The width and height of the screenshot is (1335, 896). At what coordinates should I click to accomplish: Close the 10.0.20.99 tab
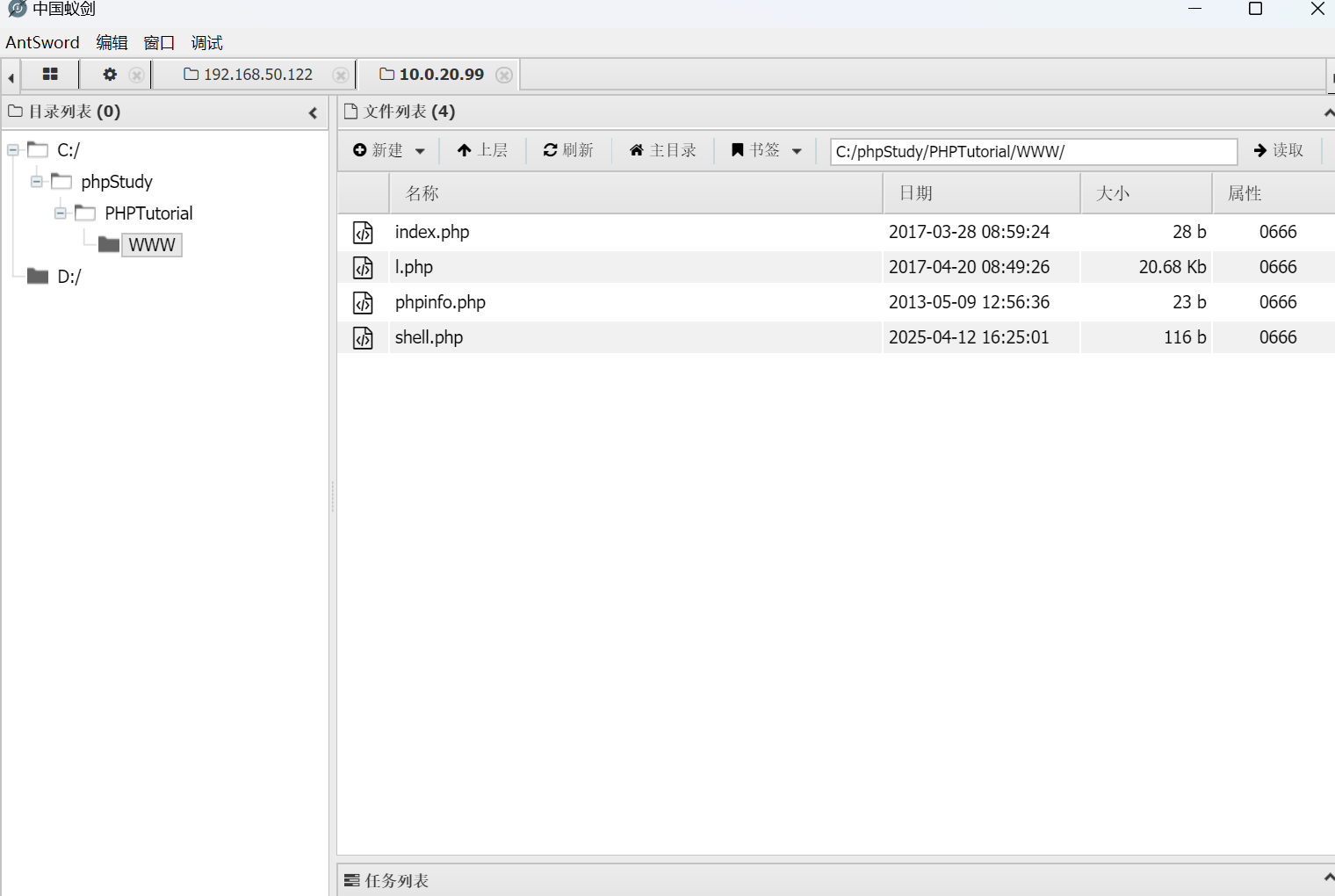point(504,76)
